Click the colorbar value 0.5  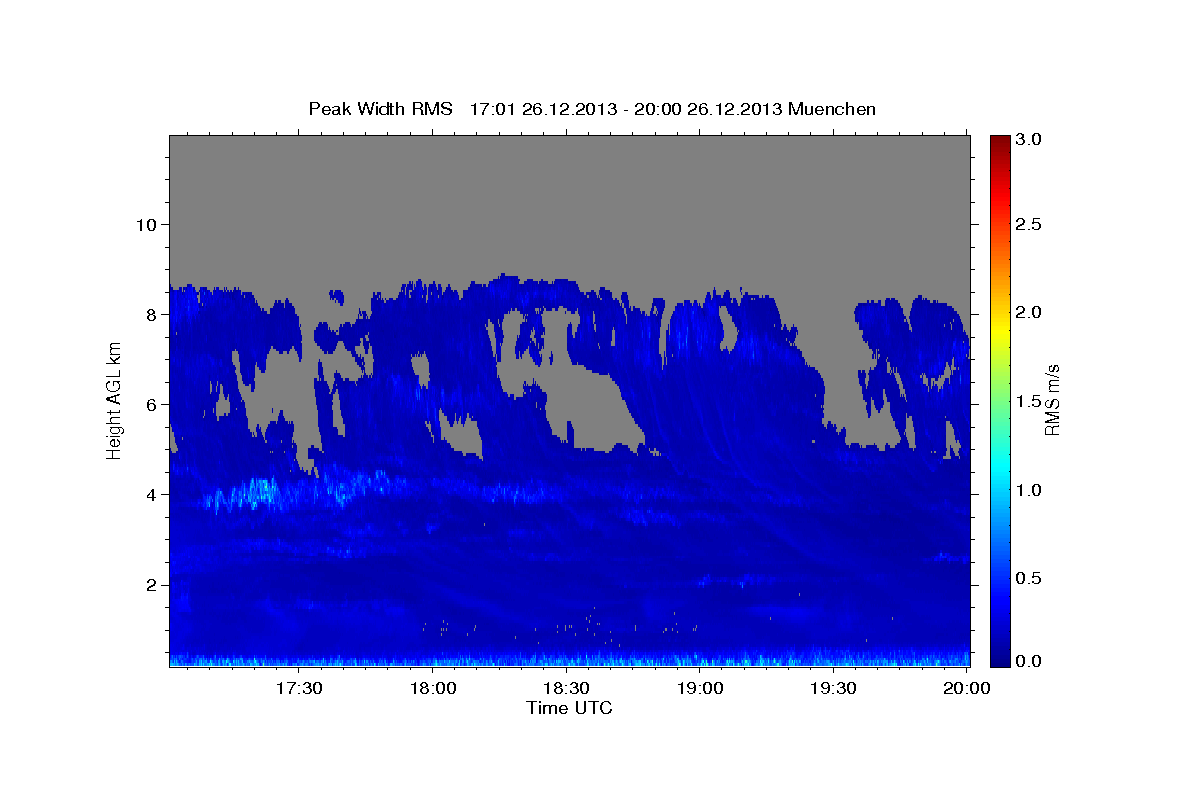(x=1029, y=578)
